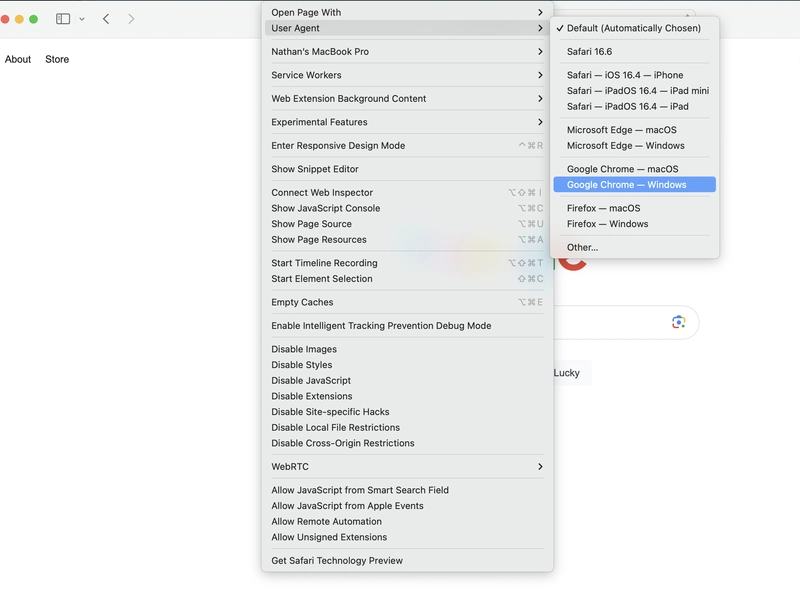Choose Other... custom user agent
This screenshot has height=593, width=800.
[634, 247]
